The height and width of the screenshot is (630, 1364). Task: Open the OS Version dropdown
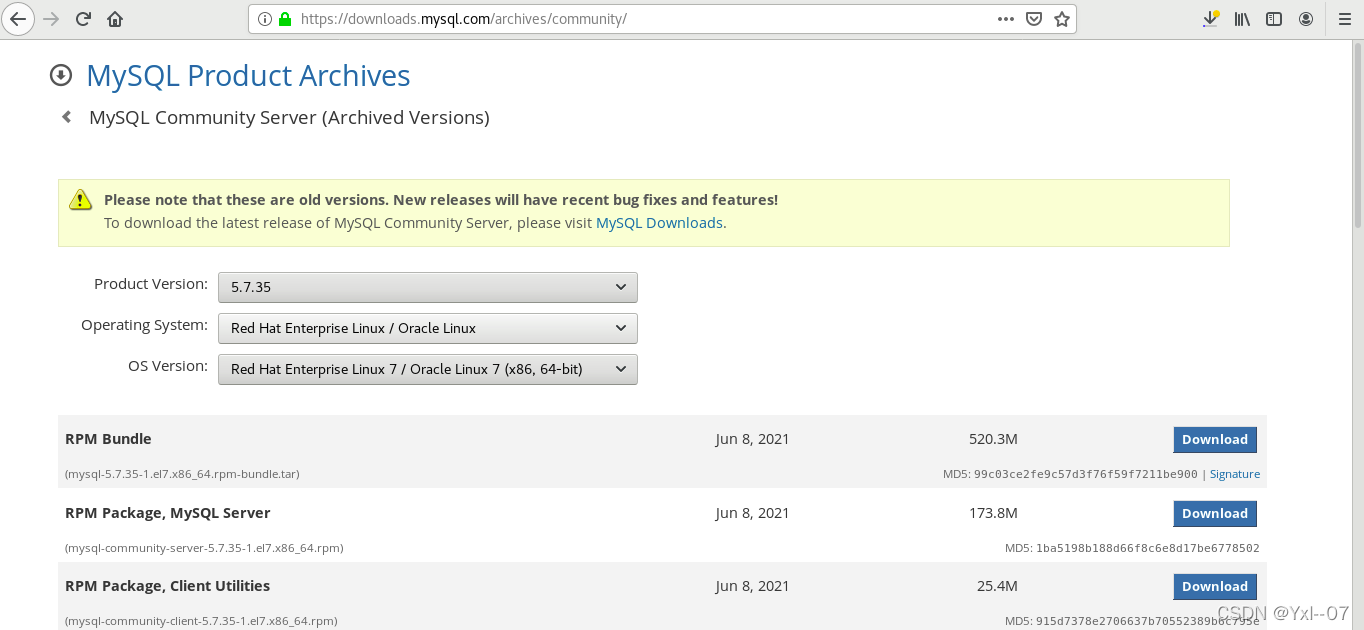pos(428,369)
